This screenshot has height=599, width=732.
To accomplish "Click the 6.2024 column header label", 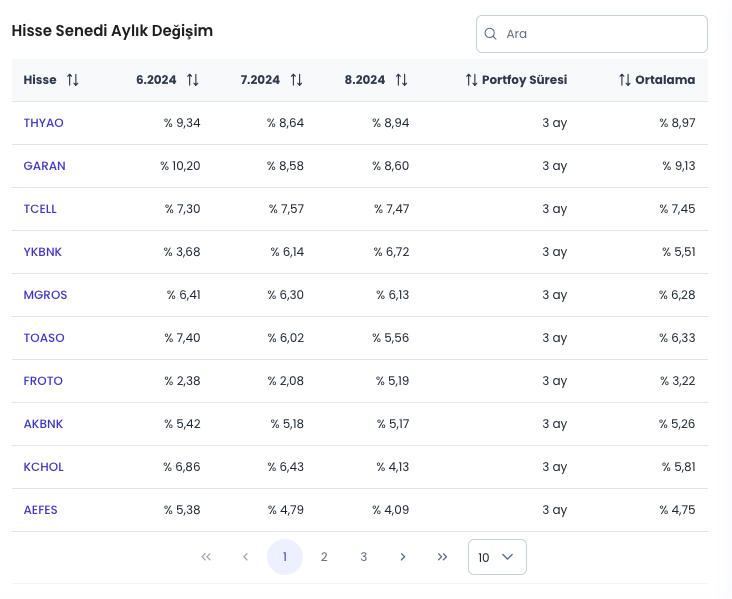I will coord(156,80).
